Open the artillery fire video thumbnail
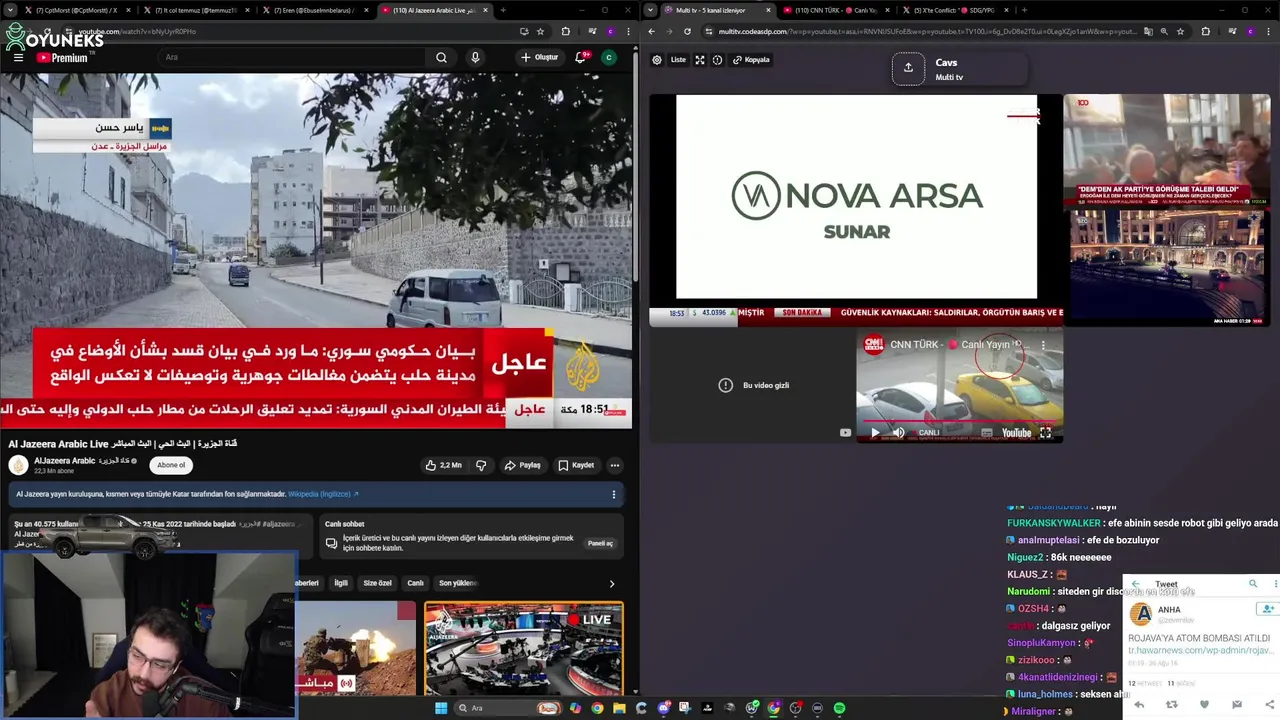1280x720 pixels. (x=355, y=648)
